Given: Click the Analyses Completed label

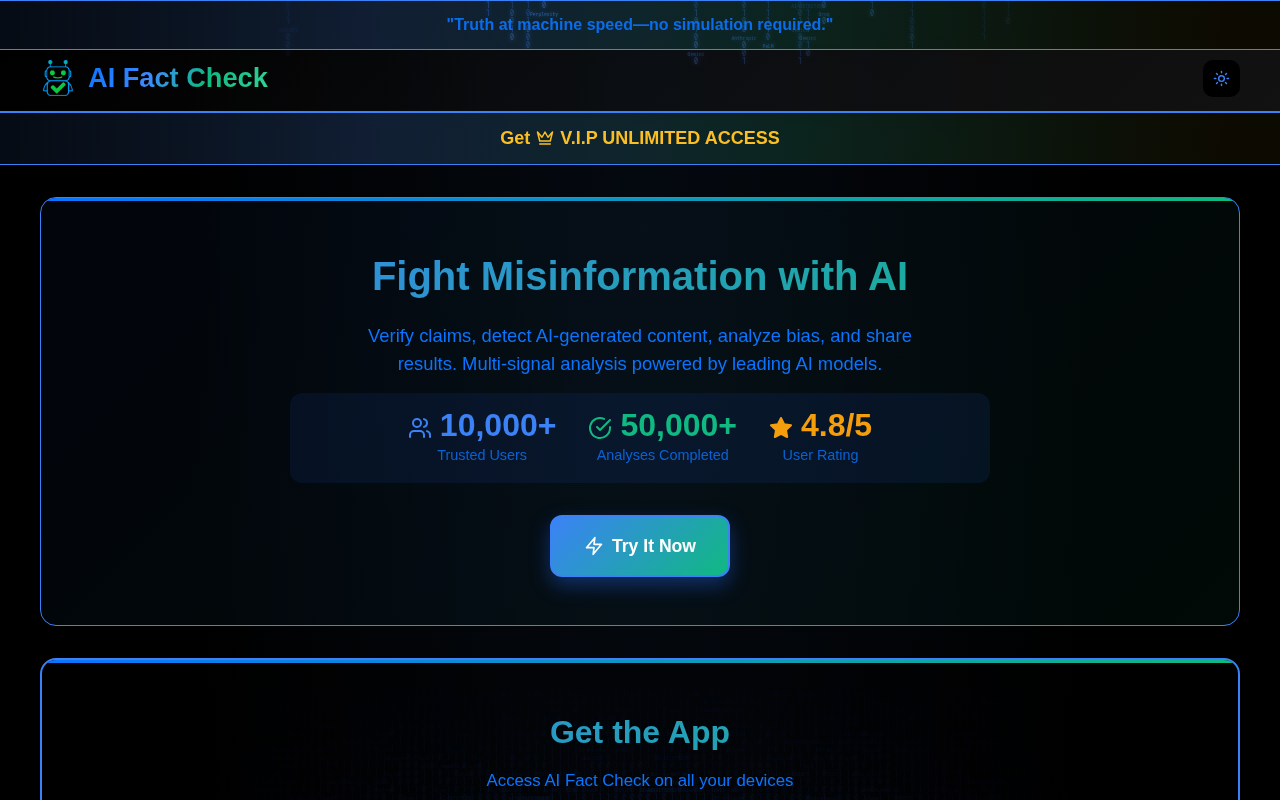Looking at the screenshot, I should (662, 455).
